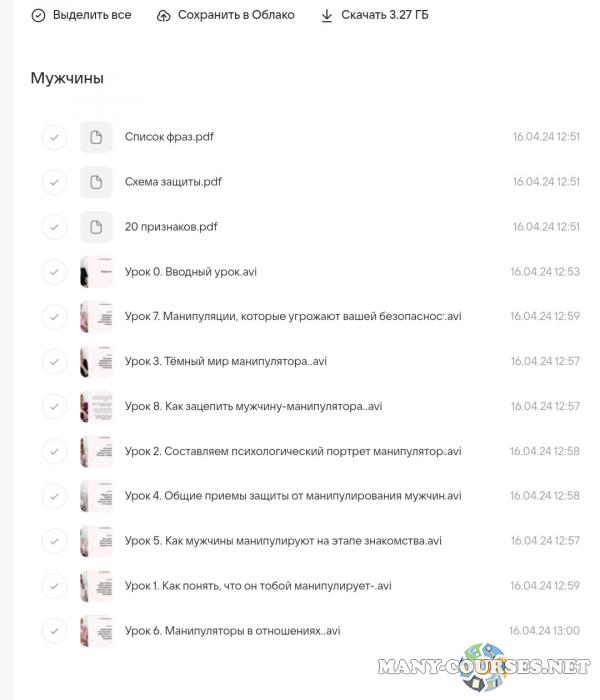Open the thumbnail of Урок 0. Вводный урок.avi
Image resolution: width=600 pixels, height=700 pixels.
point(96,272)
